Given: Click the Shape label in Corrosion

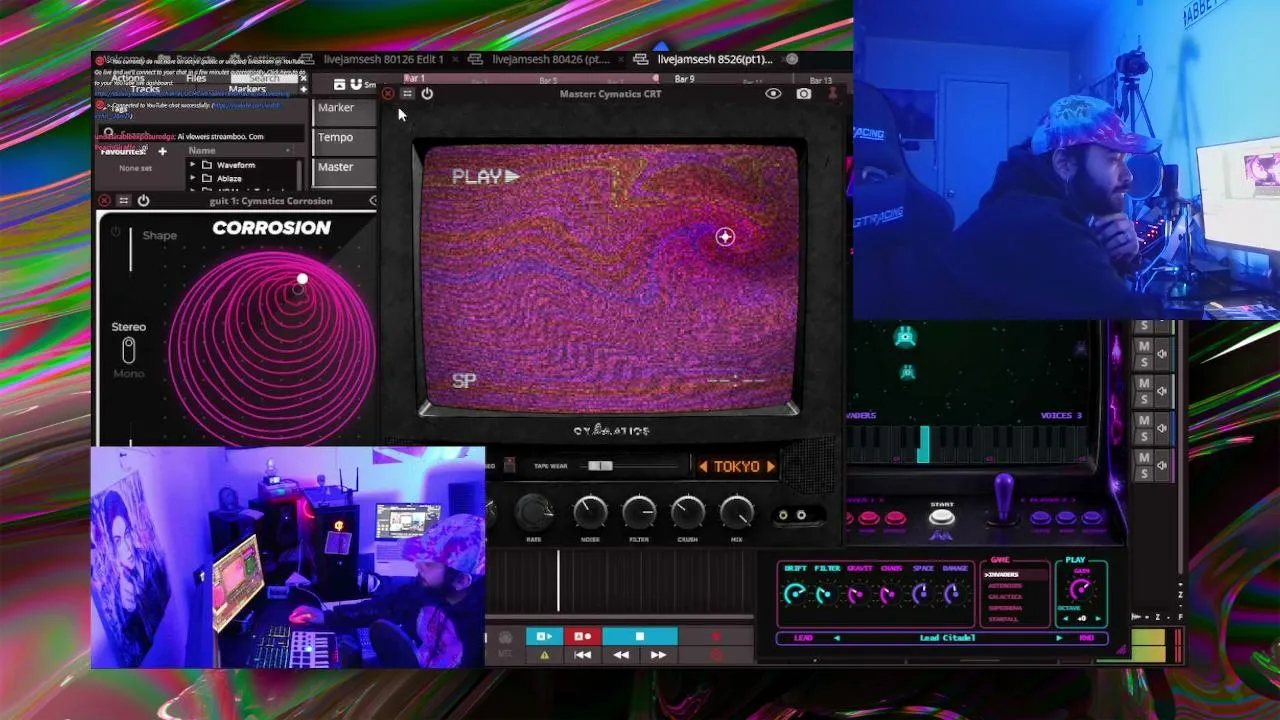Looking at the screenshot, I should pyautogui.click(x=159, y=236).
